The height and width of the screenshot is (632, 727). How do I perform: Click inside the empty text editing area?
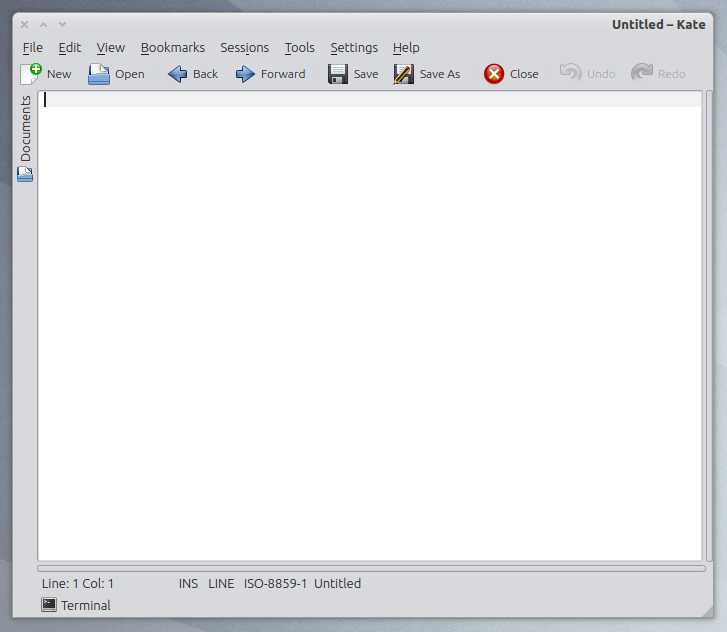click(370, 326)
